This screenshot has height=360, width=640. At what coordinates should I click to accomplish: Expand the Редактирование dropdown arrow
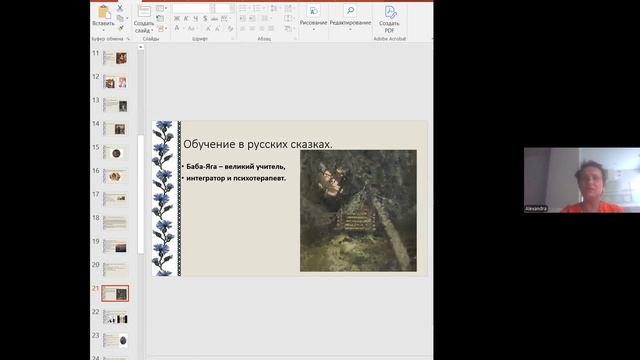[x=350, y=30]
